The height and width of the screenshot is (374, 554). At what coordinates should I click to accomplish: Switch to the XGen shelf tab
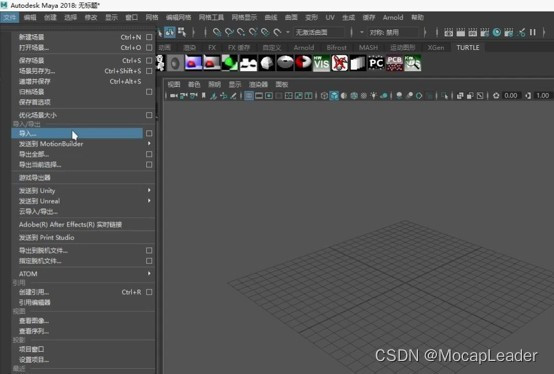(x=436, y=47)
